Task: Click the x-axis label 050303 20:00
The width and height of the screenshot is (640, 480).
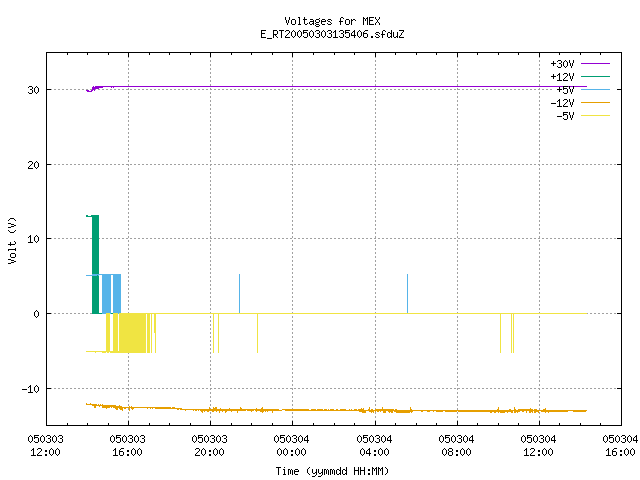Action: point(209,445)
